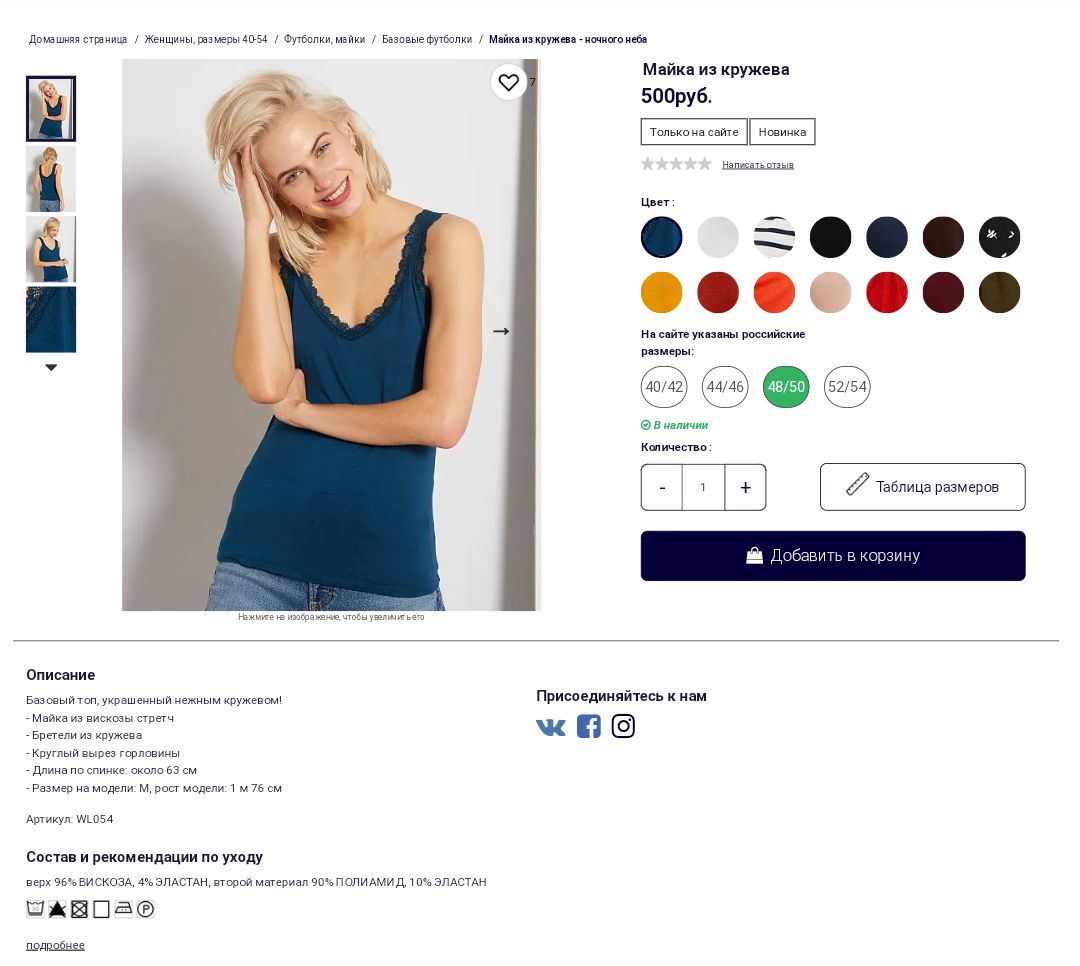This screenshot has width=1080, height=966.
Task: Click Добавить в корзину button
Action: pos(833,555)
